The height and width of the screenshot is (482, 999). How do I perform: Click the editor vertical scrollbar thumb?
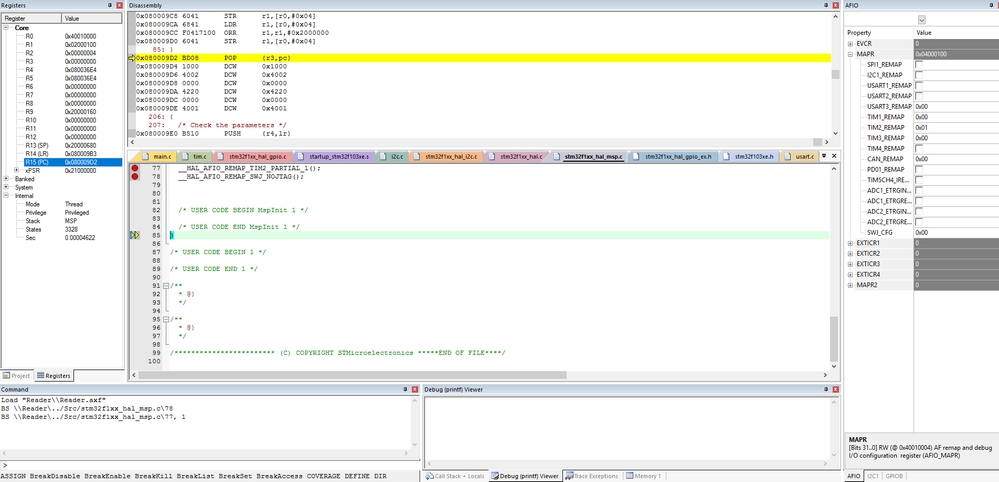(x=835, y=338)
